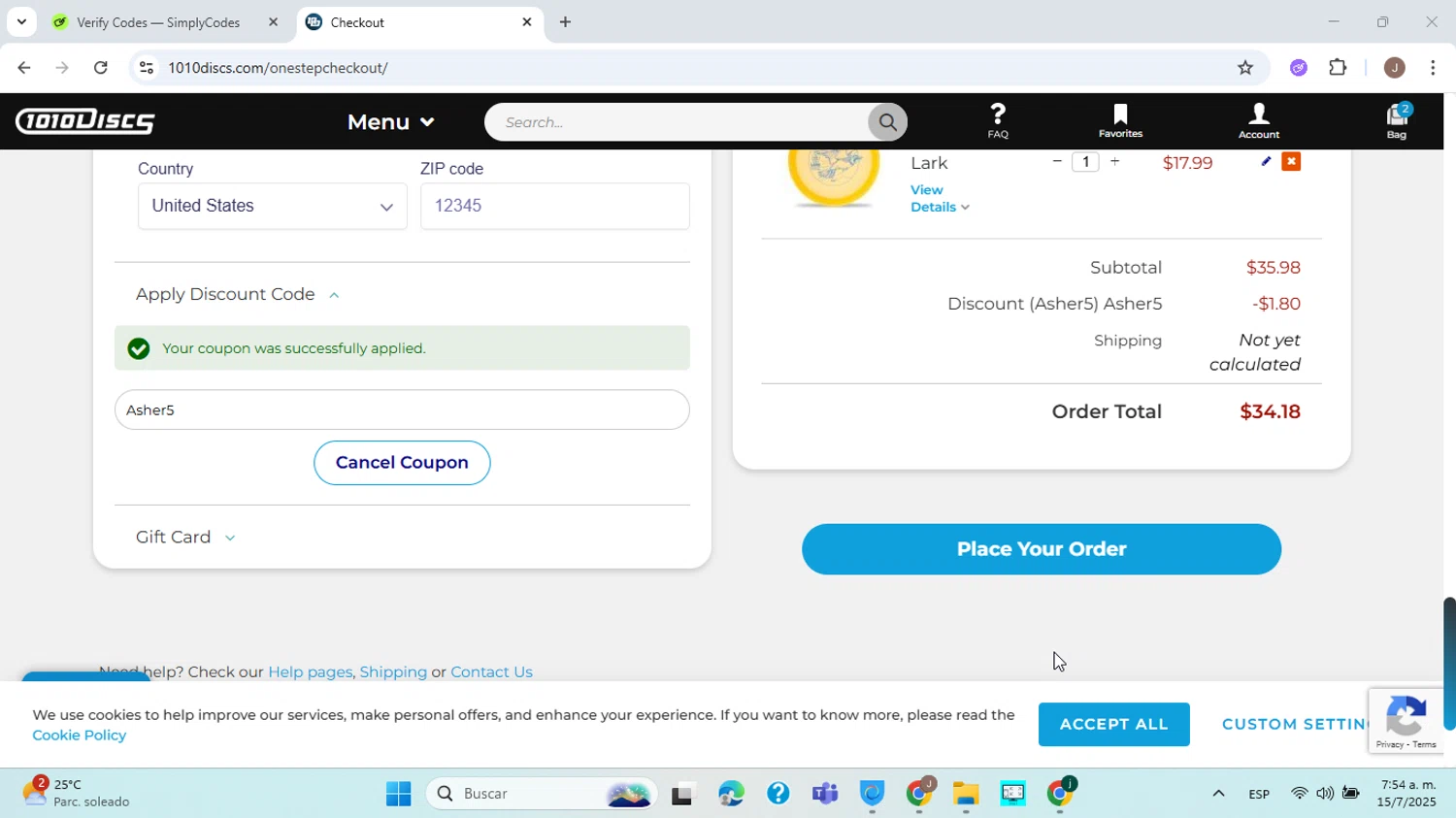
Task: Edit the Lark item with pencil icon
Action: (1266, 161)
